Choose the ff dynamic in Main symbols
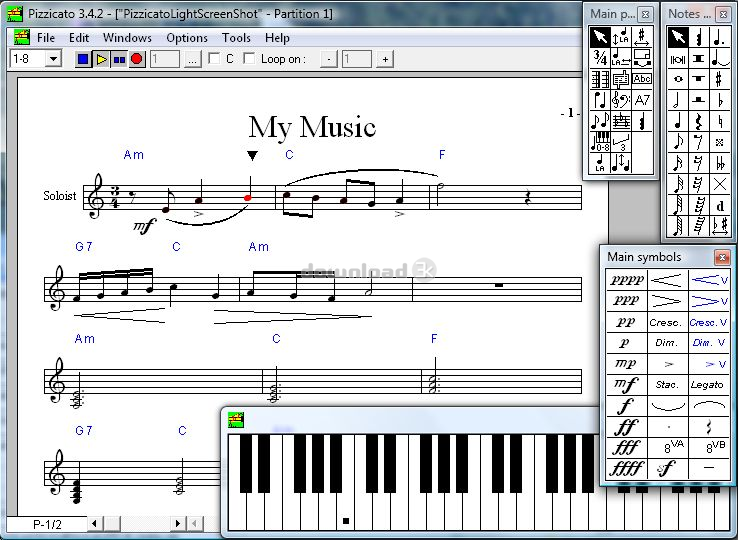This screenshot has height=540, width=738. [x=626, y=427]
